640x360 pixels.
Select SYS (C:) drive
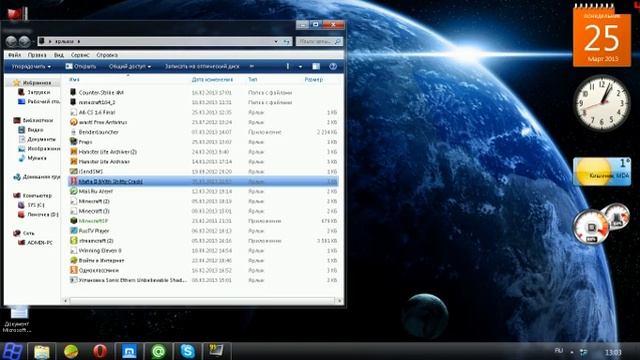click(36, 205)
